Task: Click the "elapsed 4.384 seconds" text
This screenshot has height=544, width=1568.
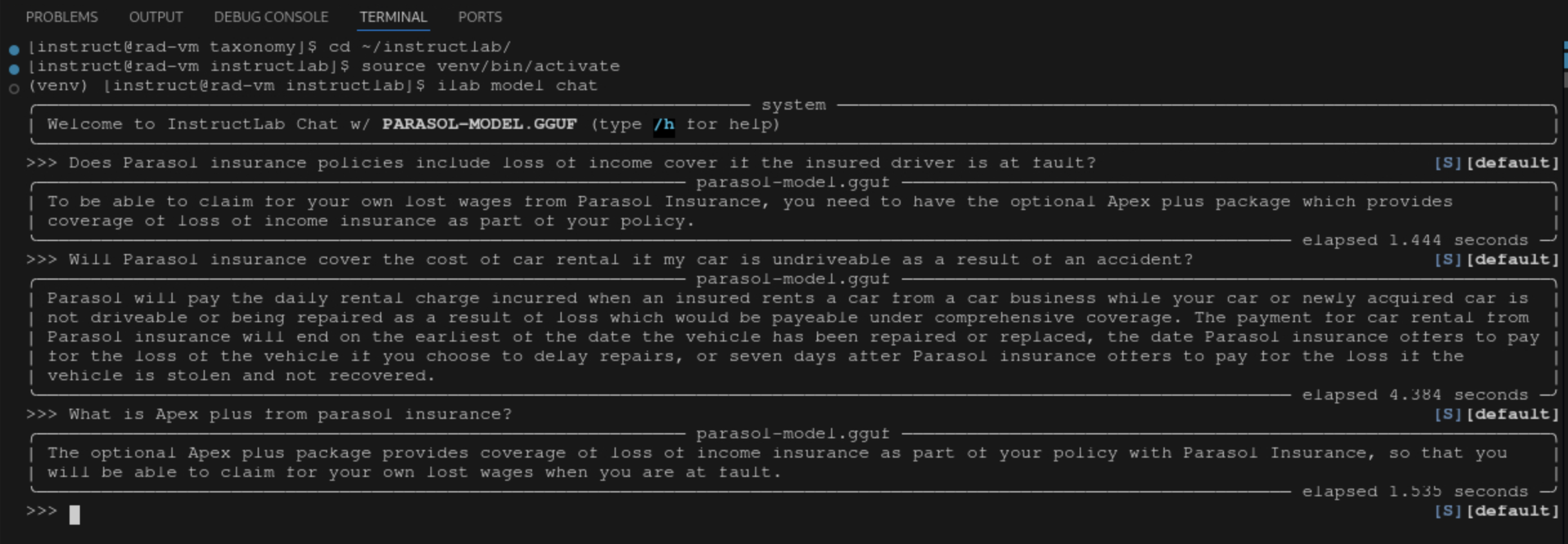Action: click(x=1415, y=395)
